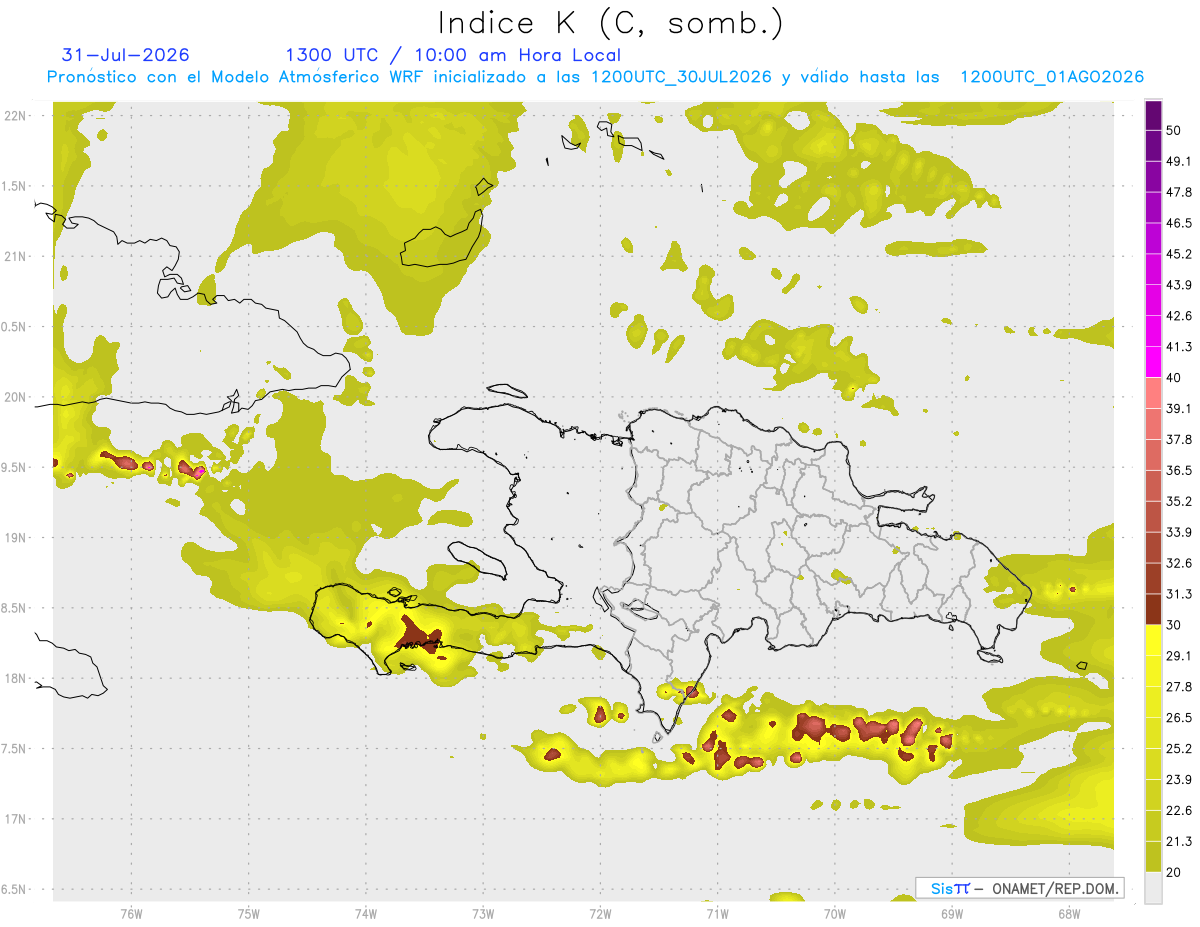1200x927 pixels.
Task: Click the colorbar value '40'
Action: (1175, 378)
